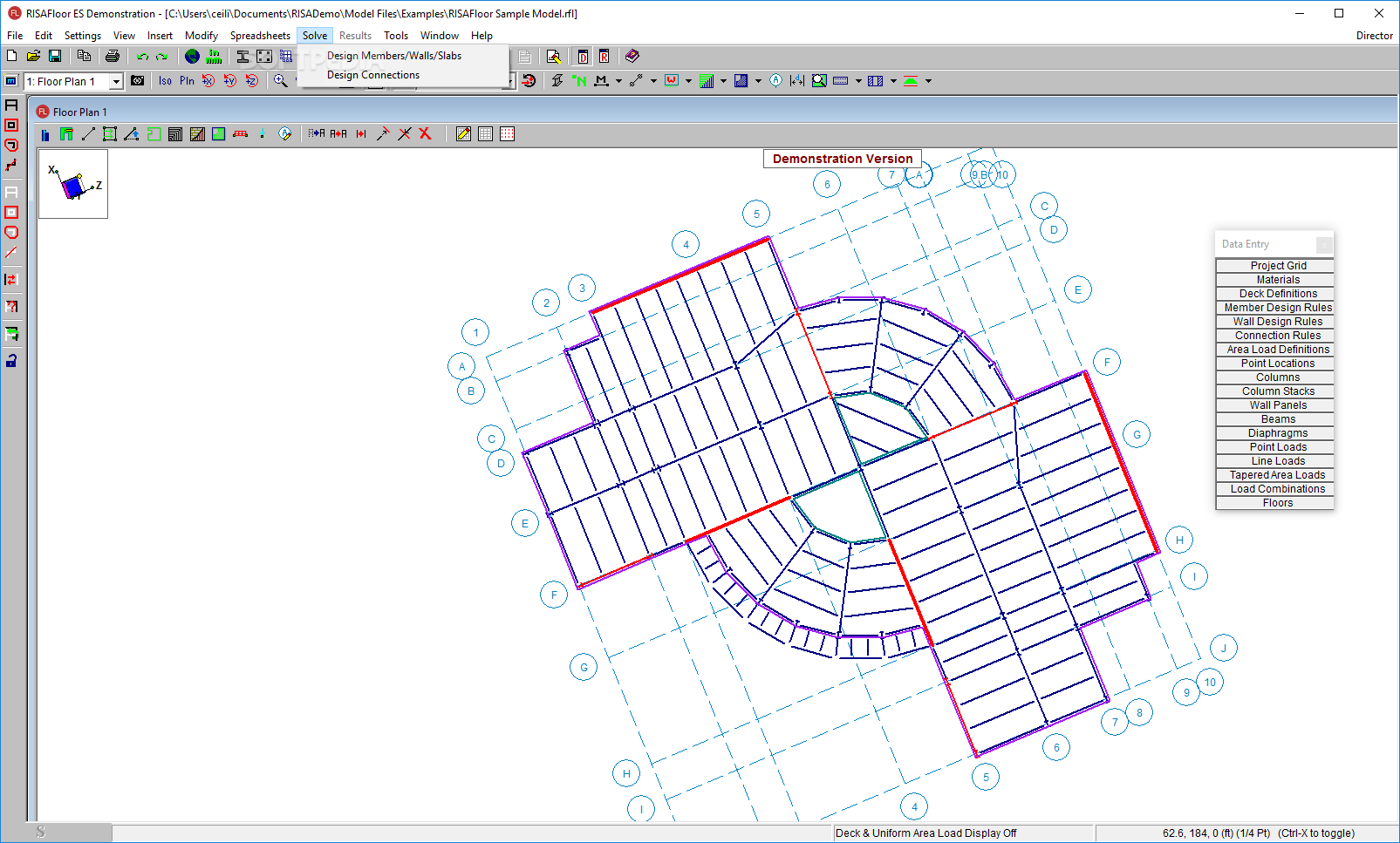The height and width of the screenshot is (843, 1400).
Task: Click the unlock model padlock icon
Action: click(11, 361)
